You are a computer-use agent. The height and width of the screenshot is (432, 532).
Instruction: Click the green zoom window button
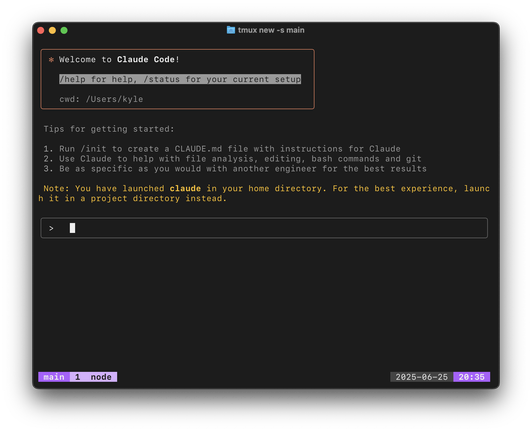64,31
